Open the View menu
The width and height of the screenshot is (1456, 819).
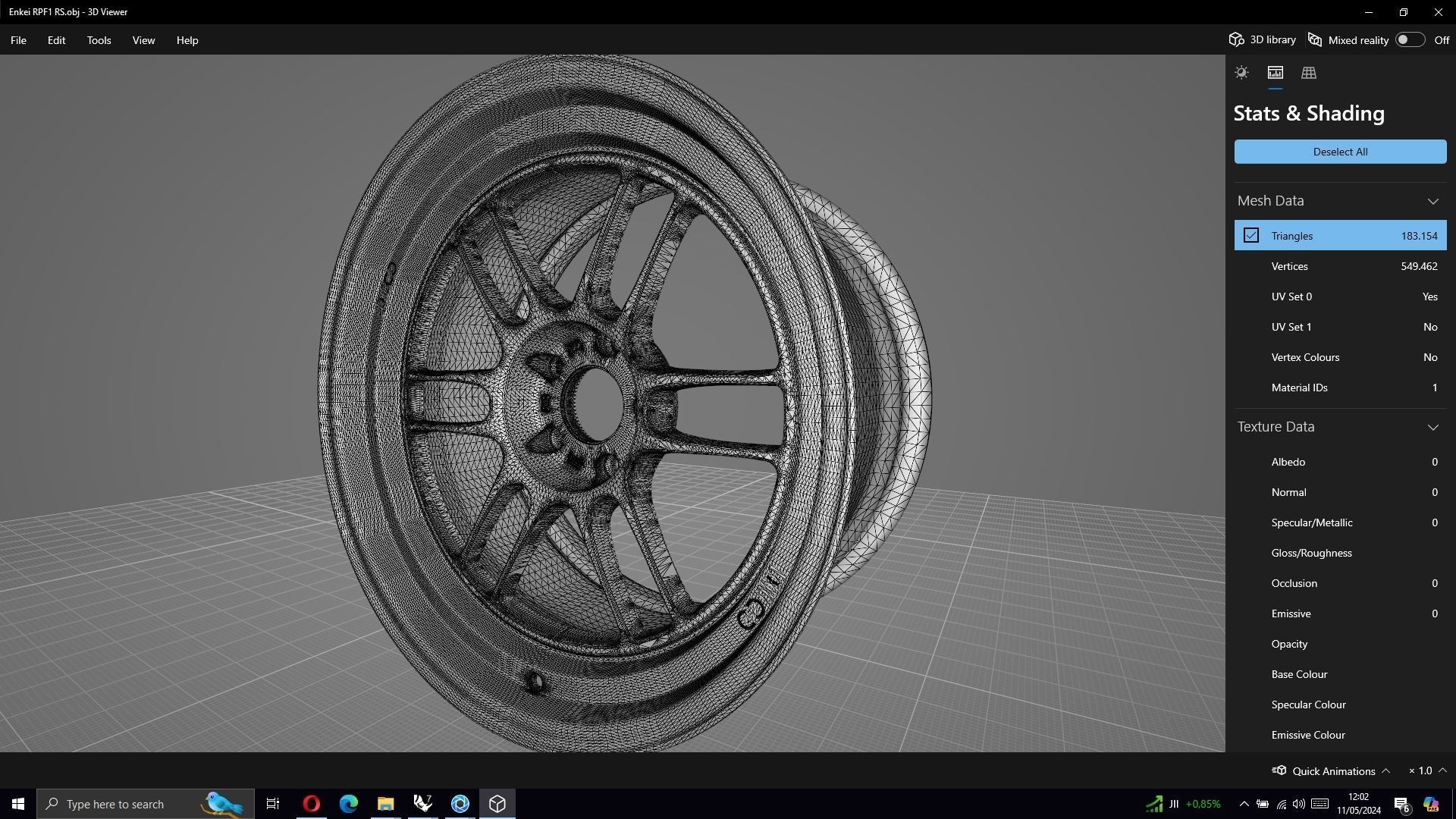[x=143, y=40]
